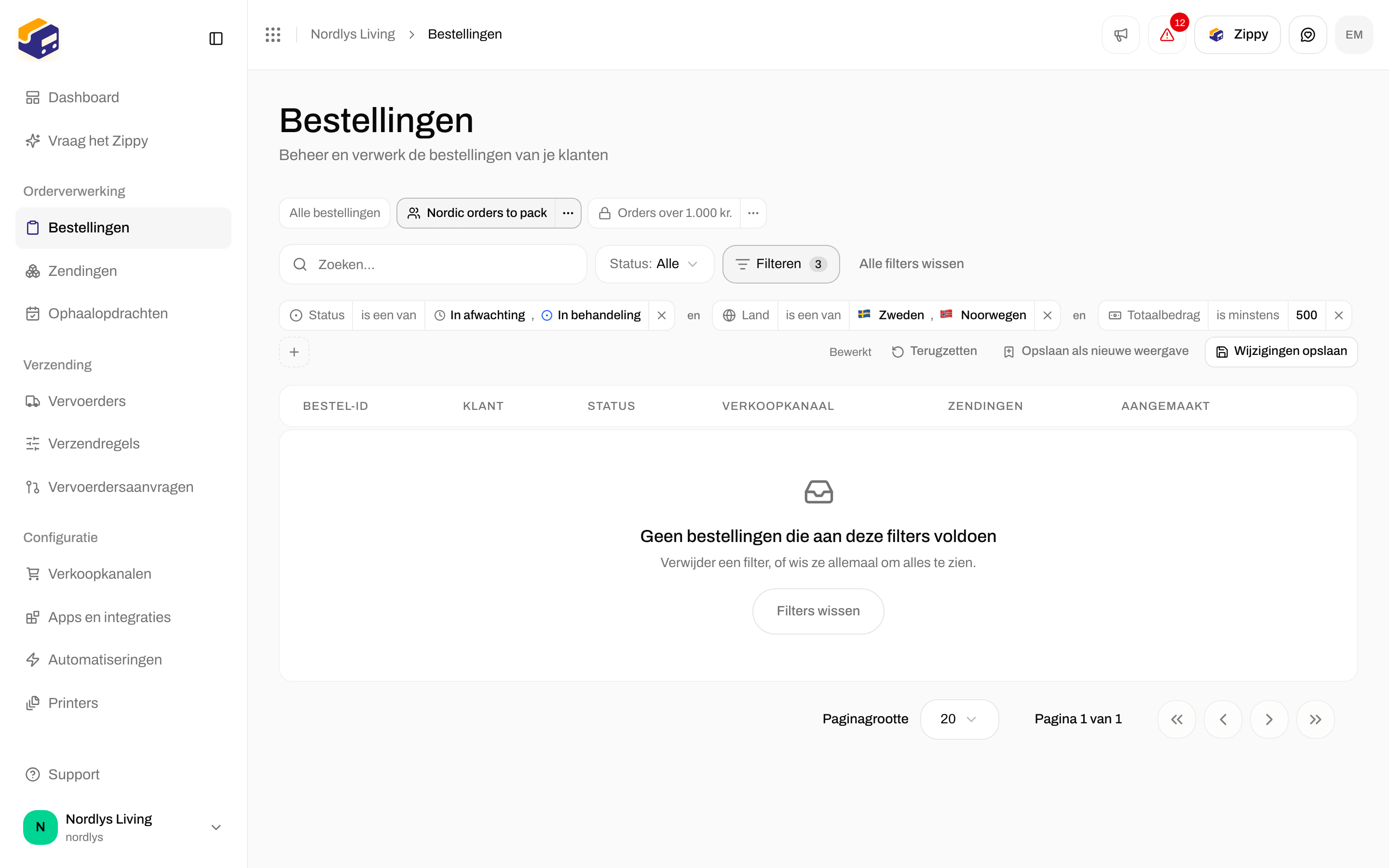Click Opslaan als nieuwe weergave
1389x868 pixels.
tap(1096, 352)
